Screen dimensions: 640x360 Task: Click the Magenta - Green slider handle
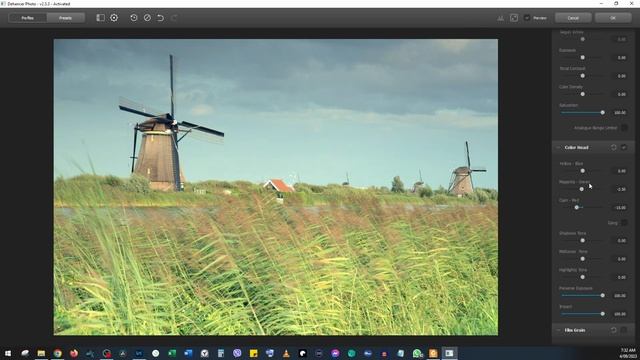click(x=582, y=189)
